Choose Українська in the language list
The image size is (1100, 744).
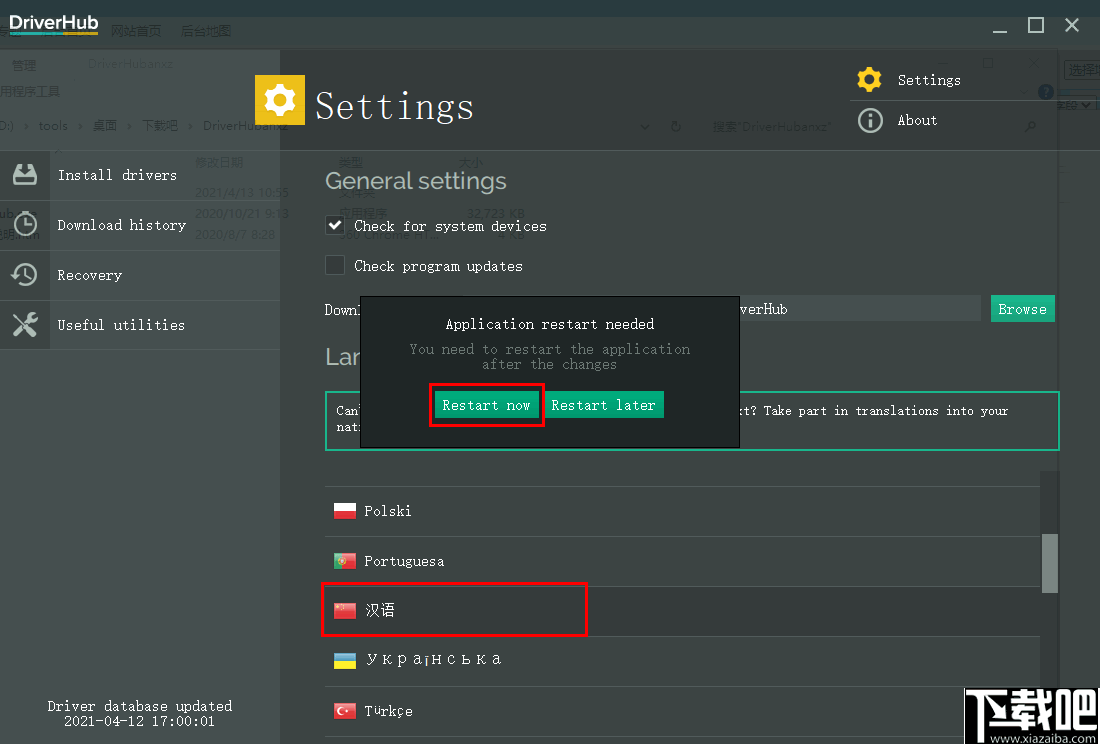click(x=433, y=660)
